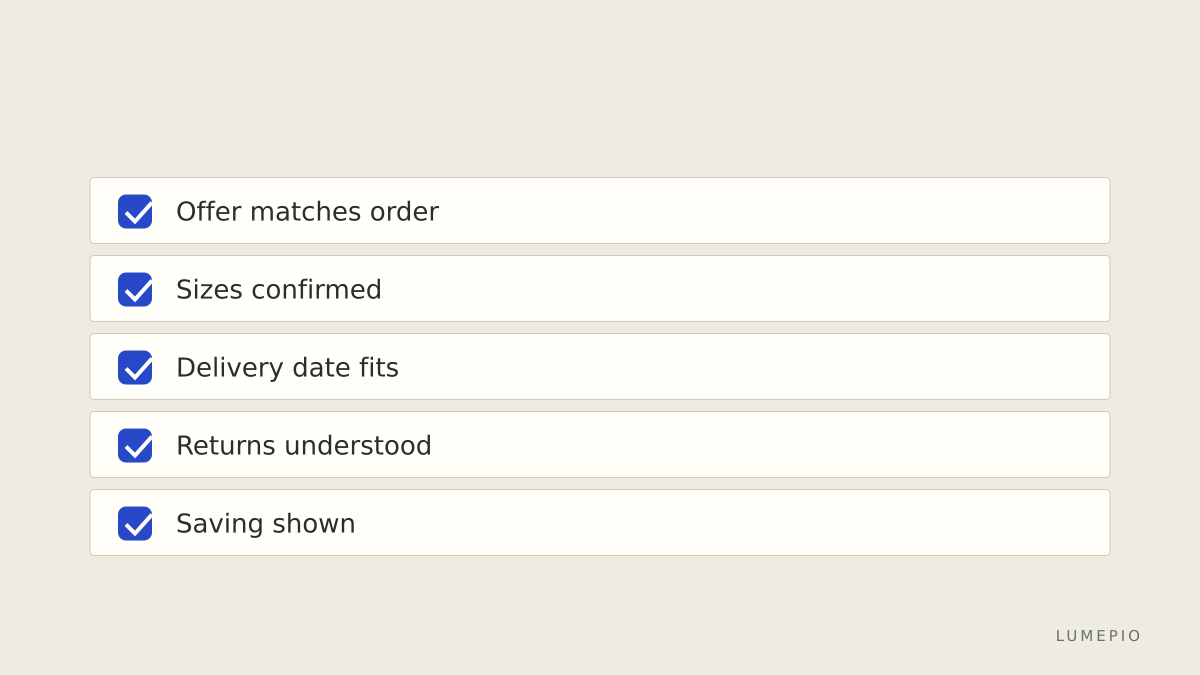Click the 'Offer matches order' label text
The width and height of the screenshot is (1200, 675).
(307, 211)
